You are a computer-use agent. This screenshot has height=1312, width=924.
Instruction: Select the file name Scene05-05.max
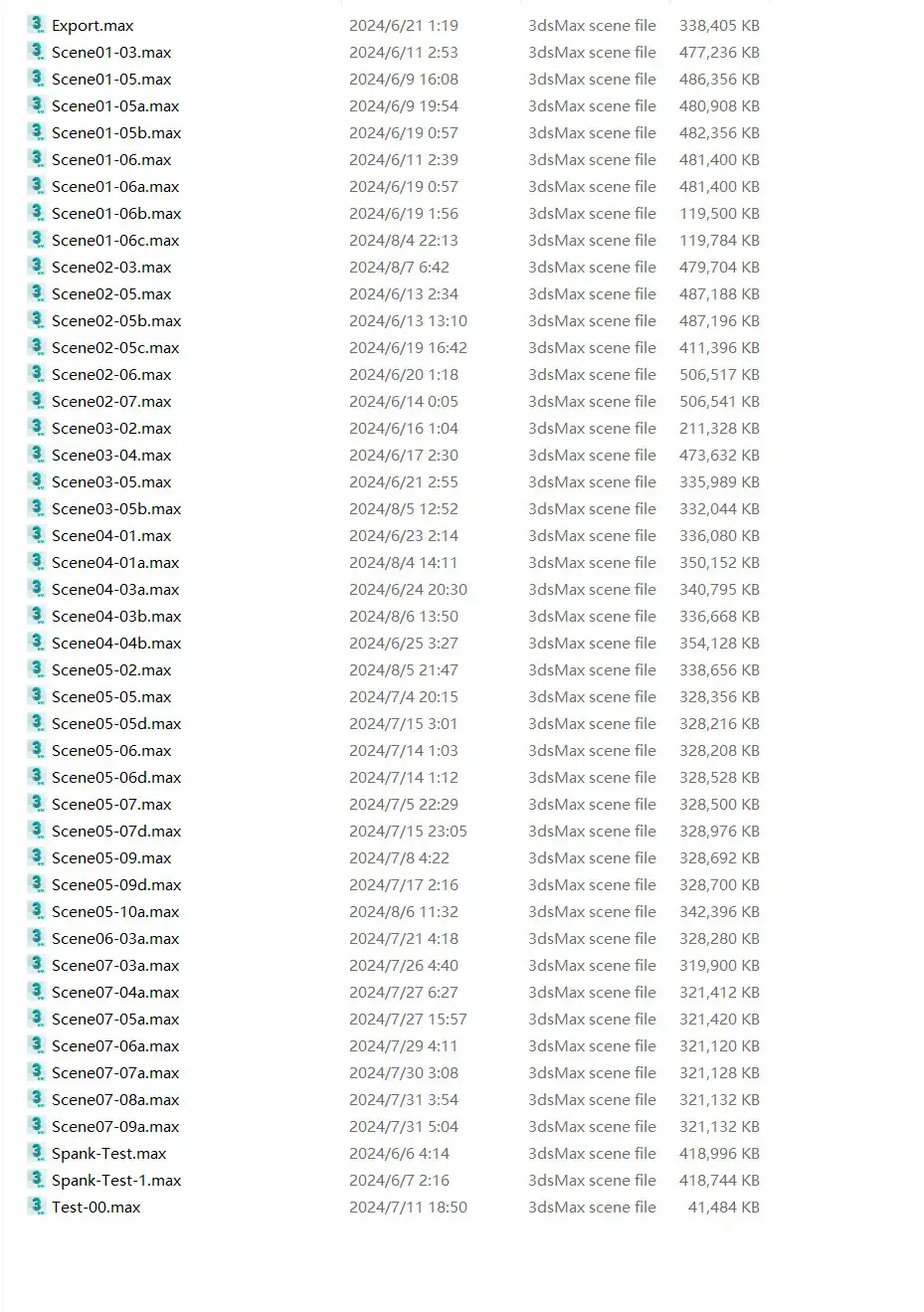(x=111, y=697)
